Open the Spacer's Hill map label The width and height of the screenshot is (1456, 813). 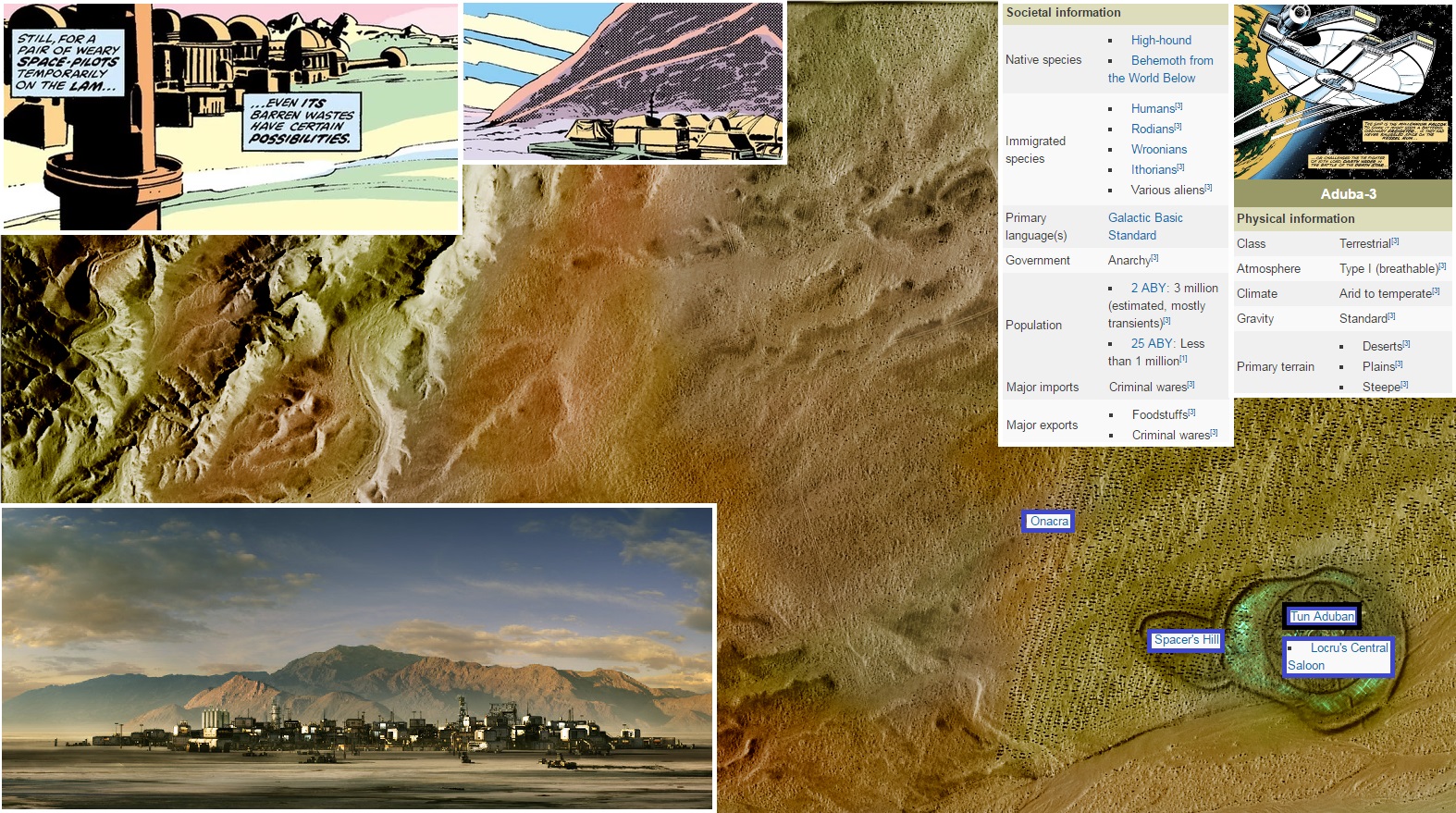point(1186,640)
